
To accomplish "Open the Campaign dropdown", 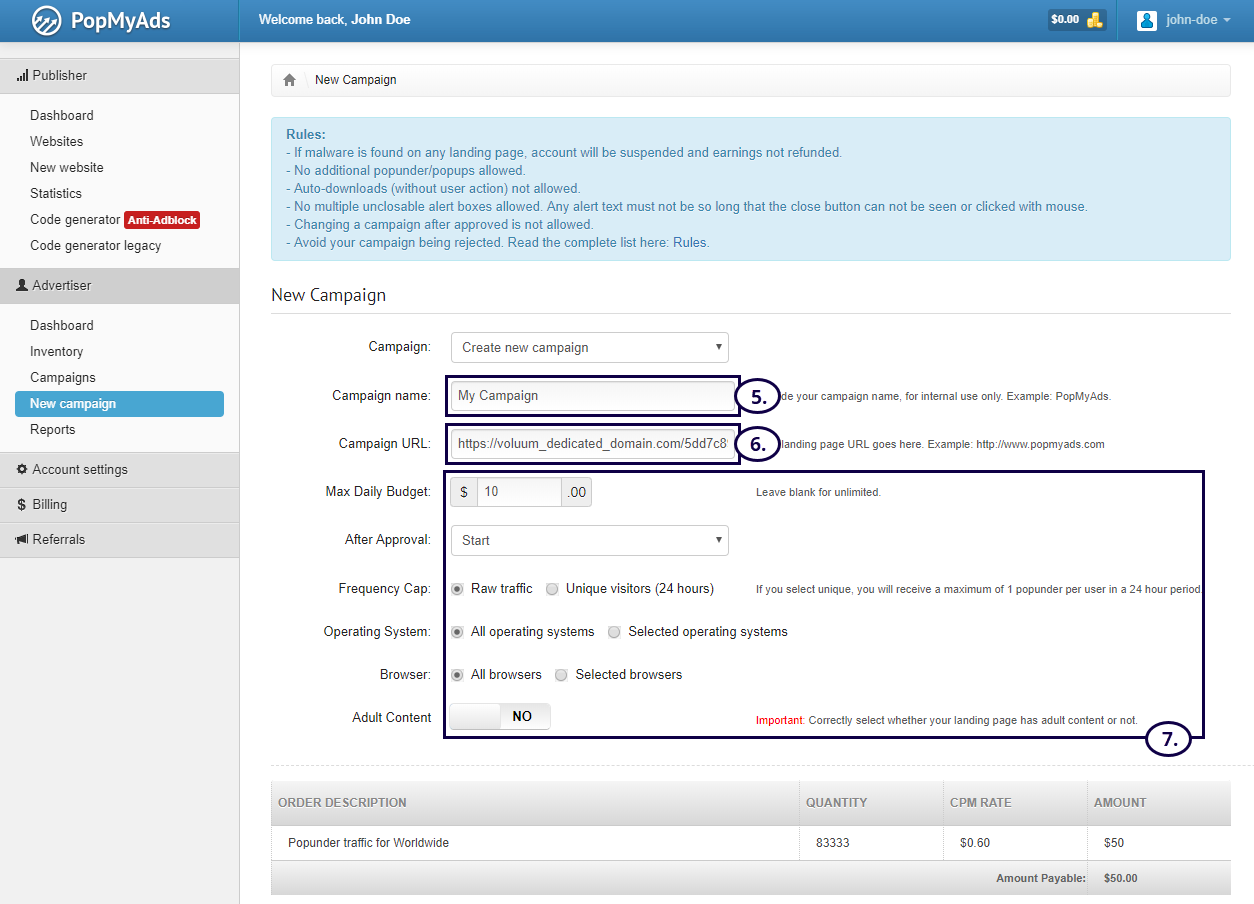I will click(x=589, y=348).
